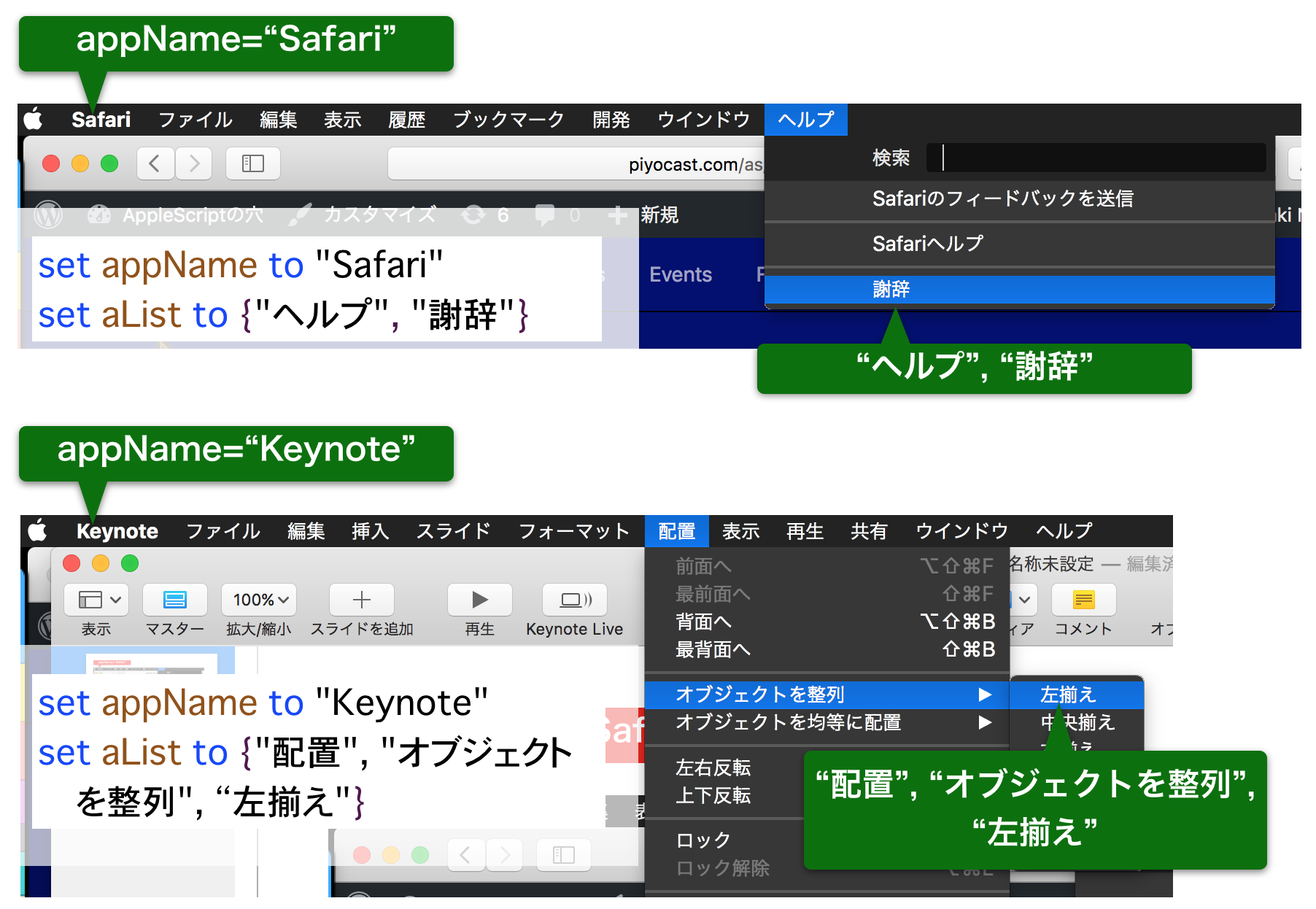Open the Keynote フォーマット menu
Image resolution: width=1316 pixels, height=909 pixels.
[x=573, y=531]
